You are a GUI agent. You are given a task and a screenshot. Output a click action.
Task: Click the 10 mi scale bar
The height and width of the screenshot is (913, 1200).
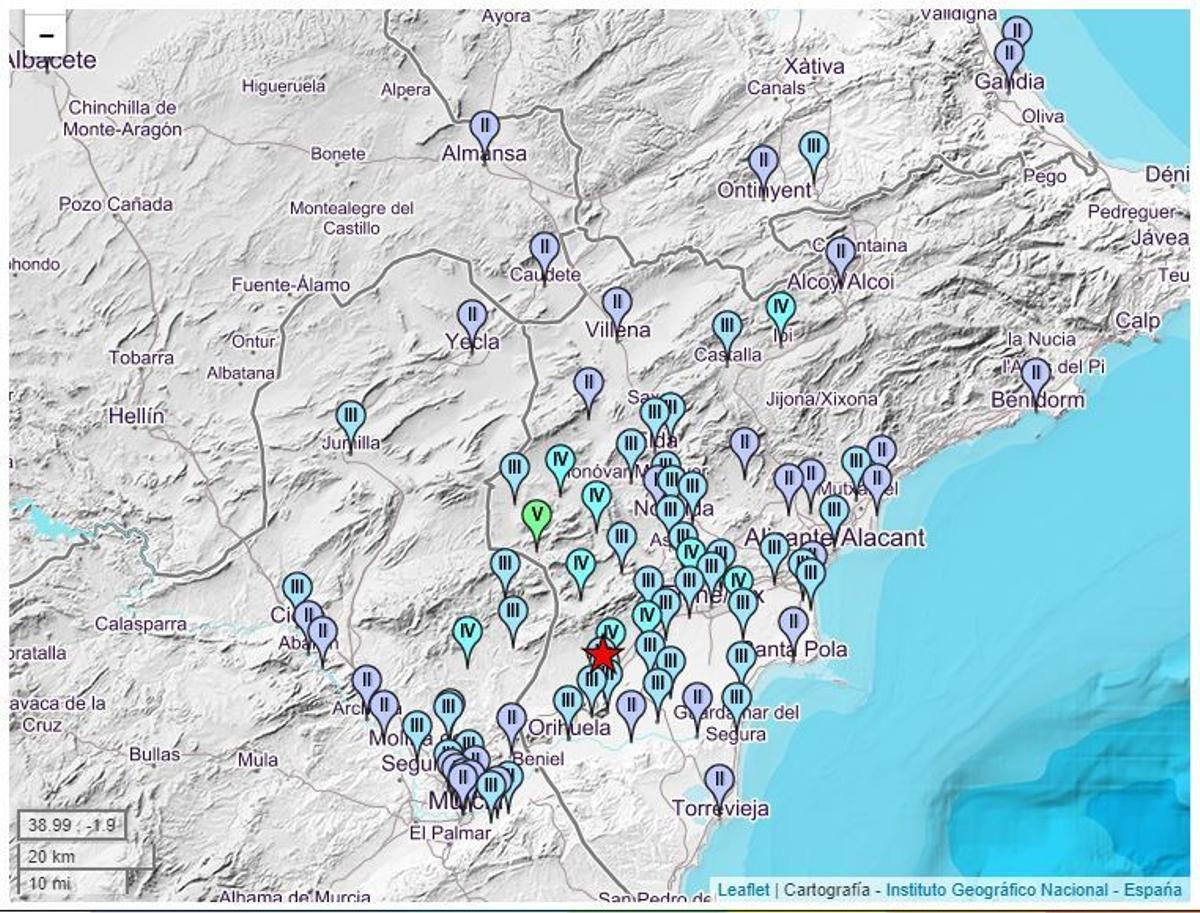(71, 882)
